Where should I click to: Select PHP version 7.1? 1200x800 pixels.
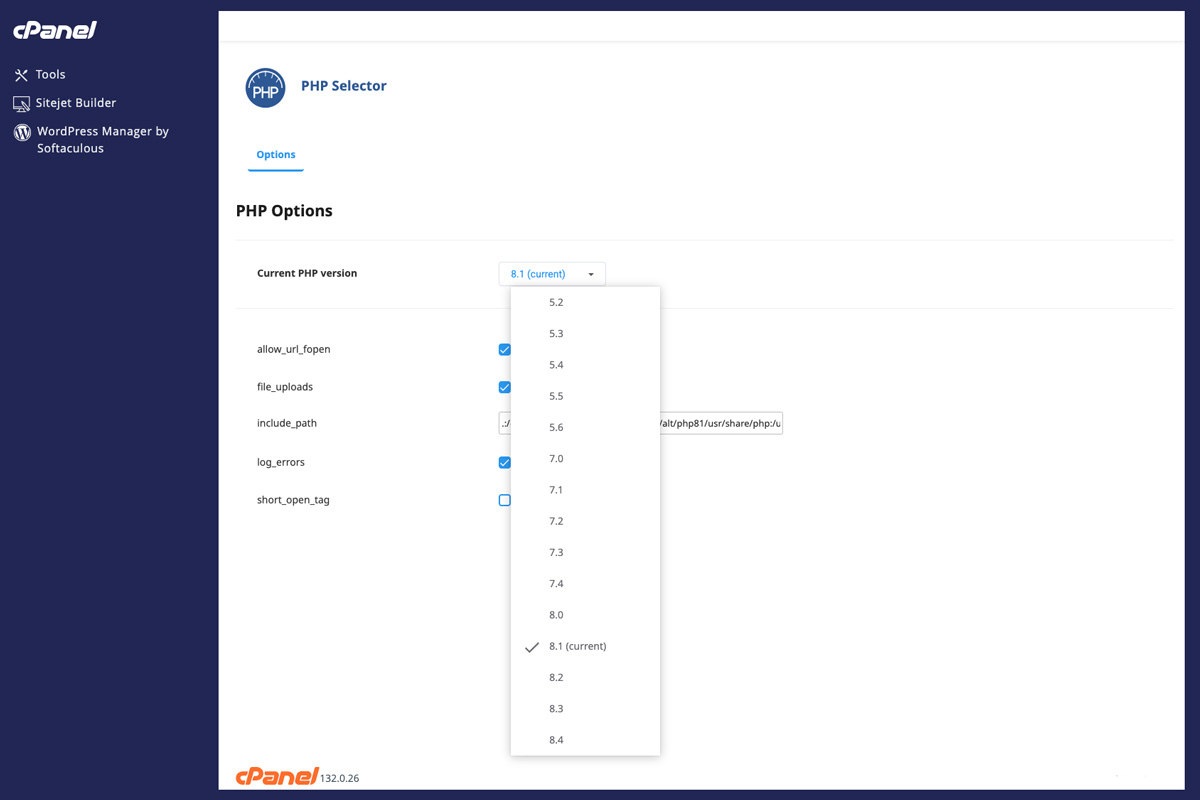(585, 490)
